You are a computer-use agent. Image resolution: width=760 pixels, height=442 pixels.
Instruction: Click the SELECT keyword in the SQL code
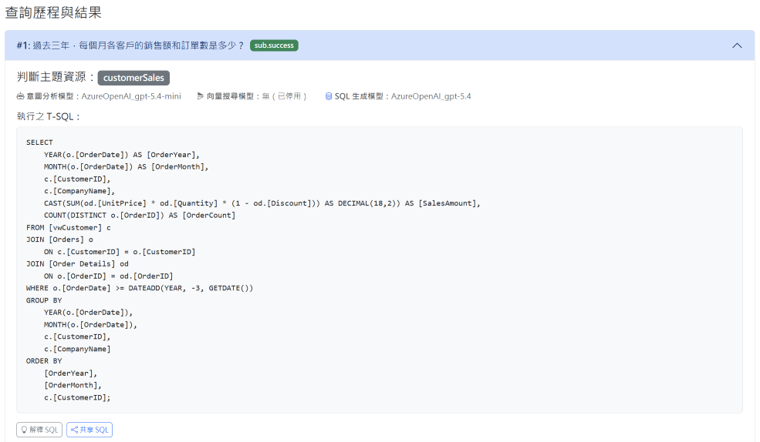[39, 142]
